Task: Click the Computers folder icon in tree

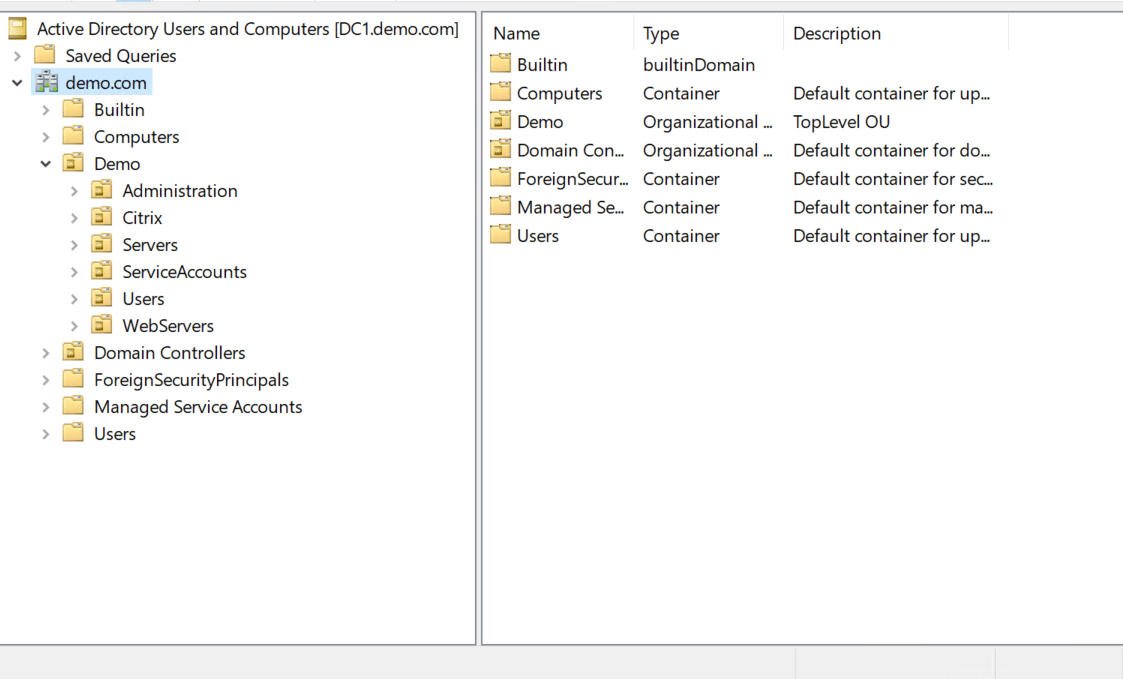Action: (x=73, y=136)
